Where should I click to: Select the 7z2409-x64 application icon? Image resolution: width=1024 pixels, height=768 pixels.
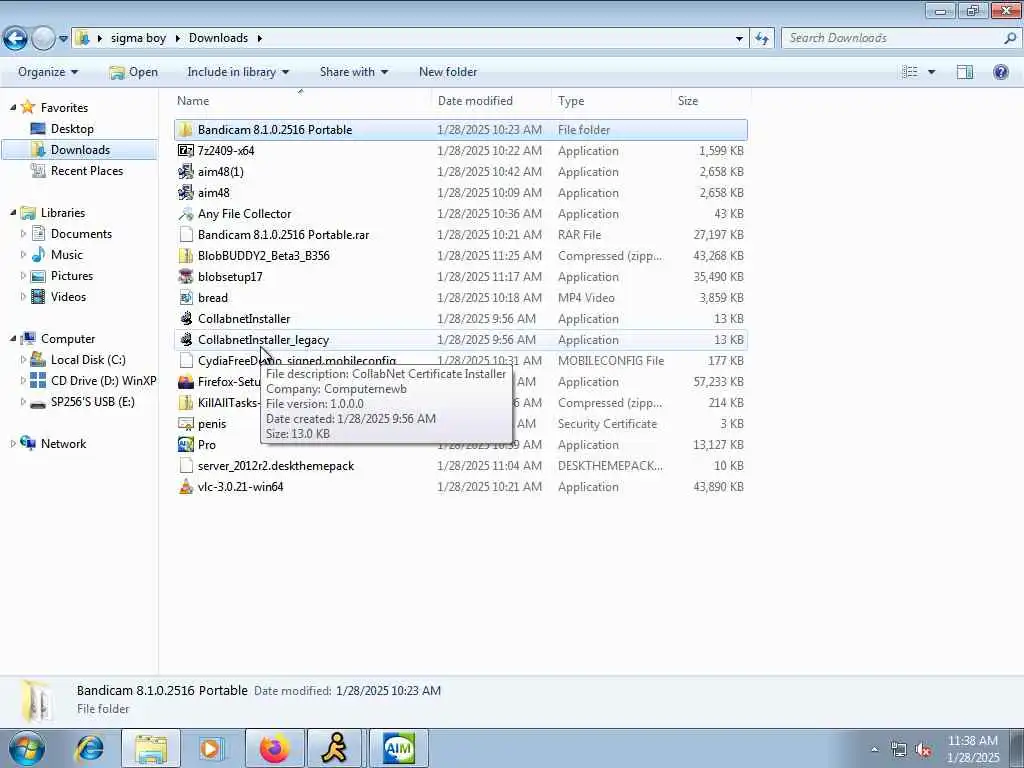tap(185, 150)
